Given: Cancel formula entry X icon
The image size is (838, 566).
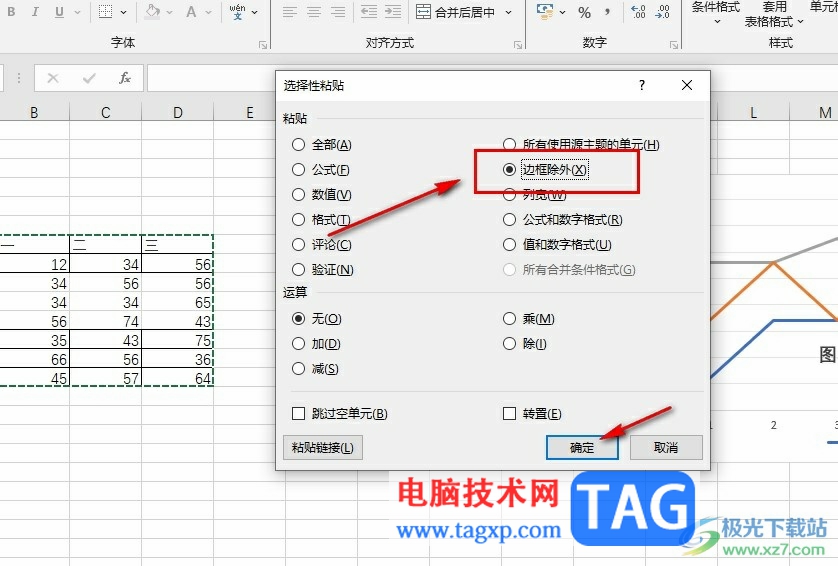Looking at the screenshot, I should click(53, 78).
